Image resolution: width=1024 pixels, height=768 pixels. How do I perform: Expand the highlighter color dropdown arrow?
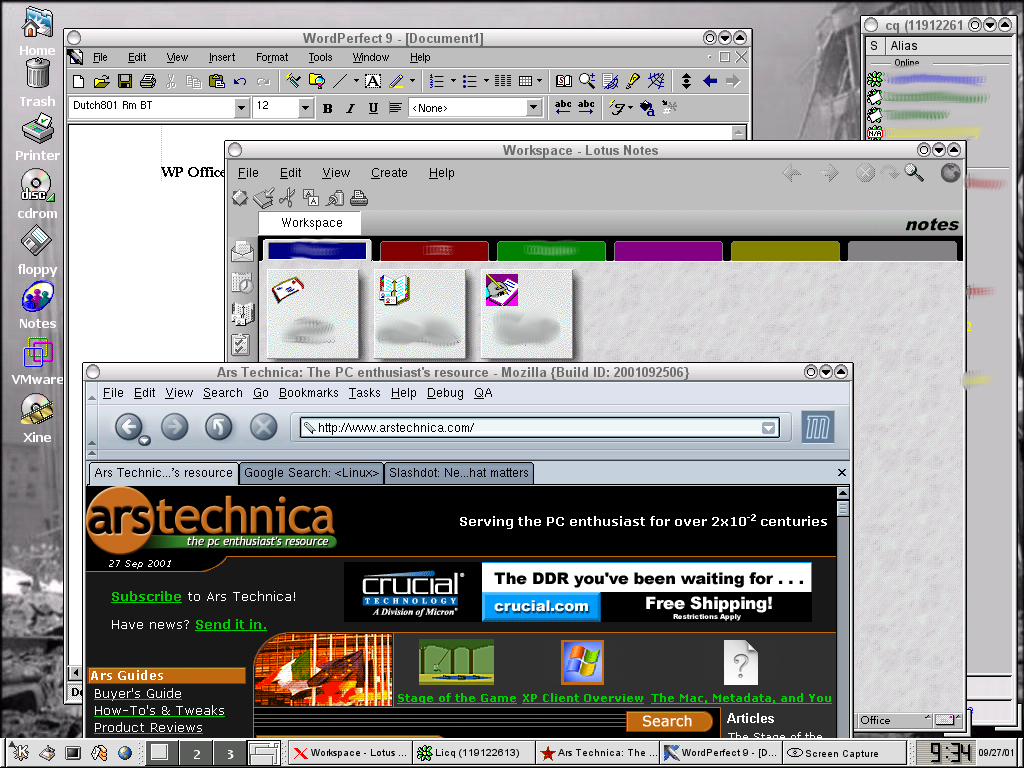pyautogui.click(x=412, y=81)
